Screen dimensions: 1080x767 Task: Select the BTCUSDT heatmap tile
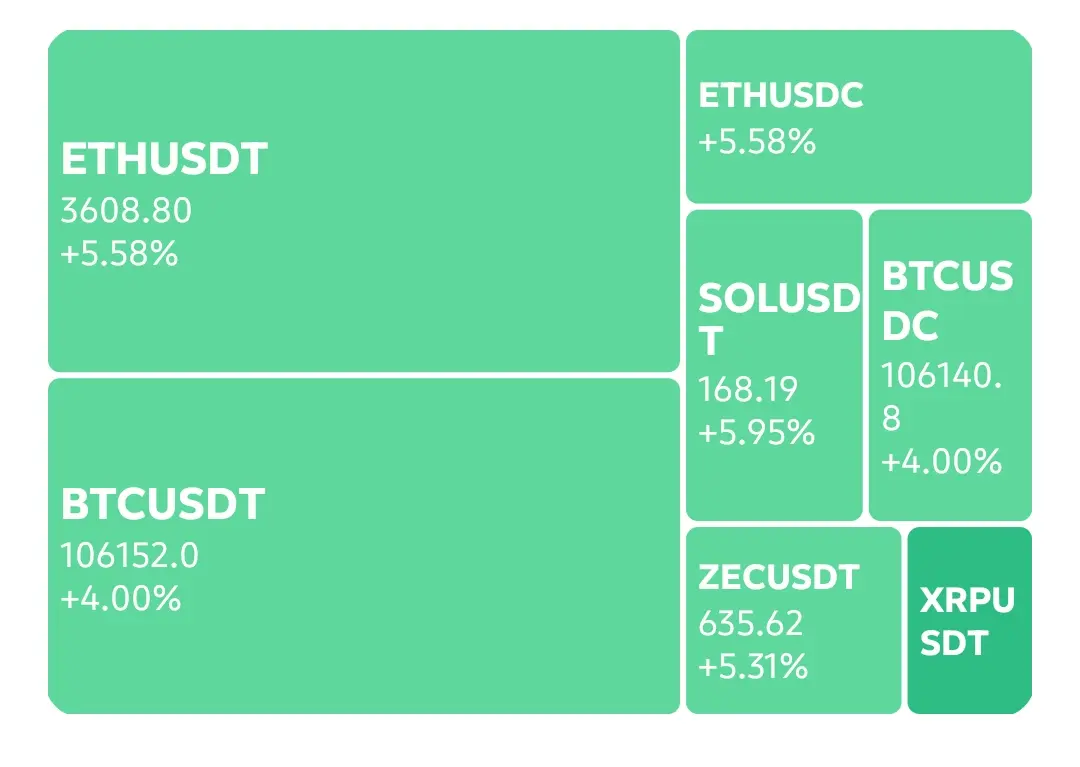(x=364, y=546)
